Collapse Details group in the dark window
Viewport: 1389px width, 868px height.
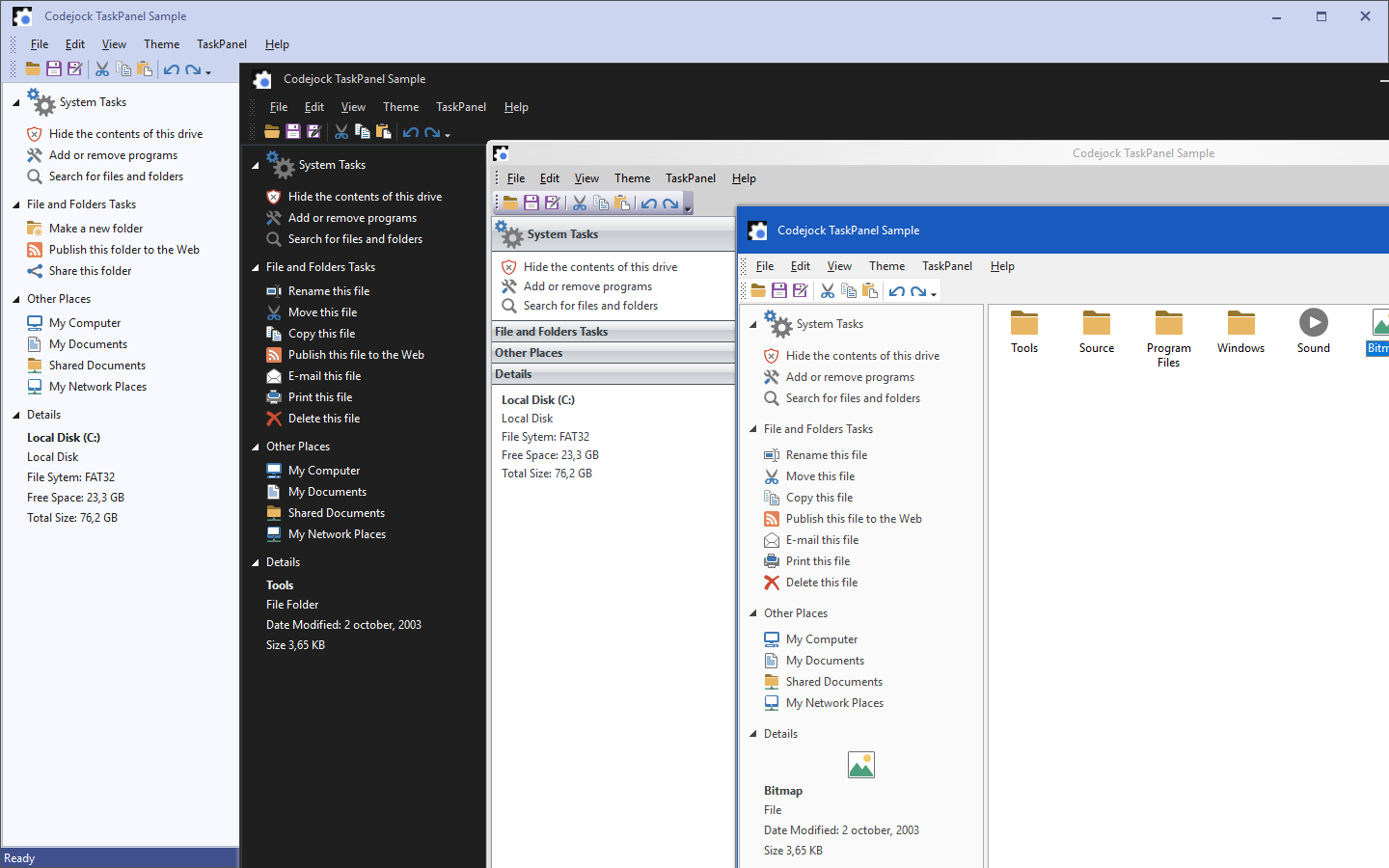point(256,562)
